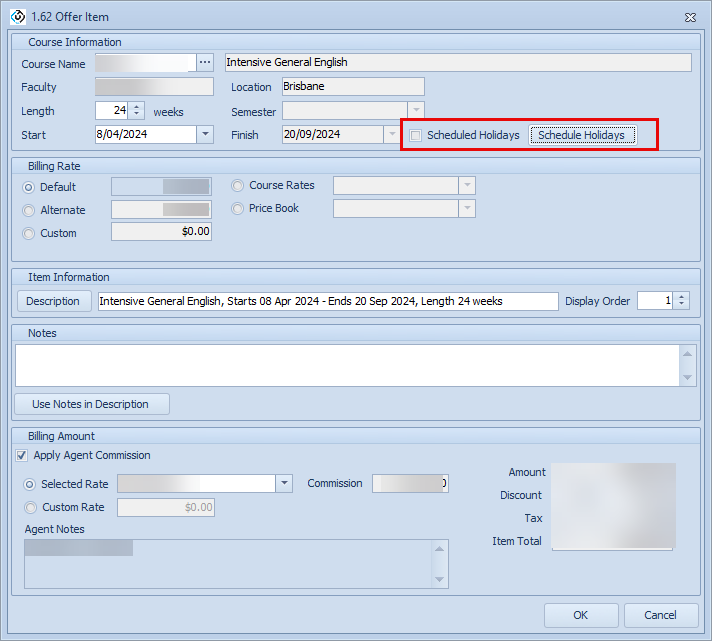Click inside the Notes text area
The image size is (712, 641).
(x=345, y=365)
